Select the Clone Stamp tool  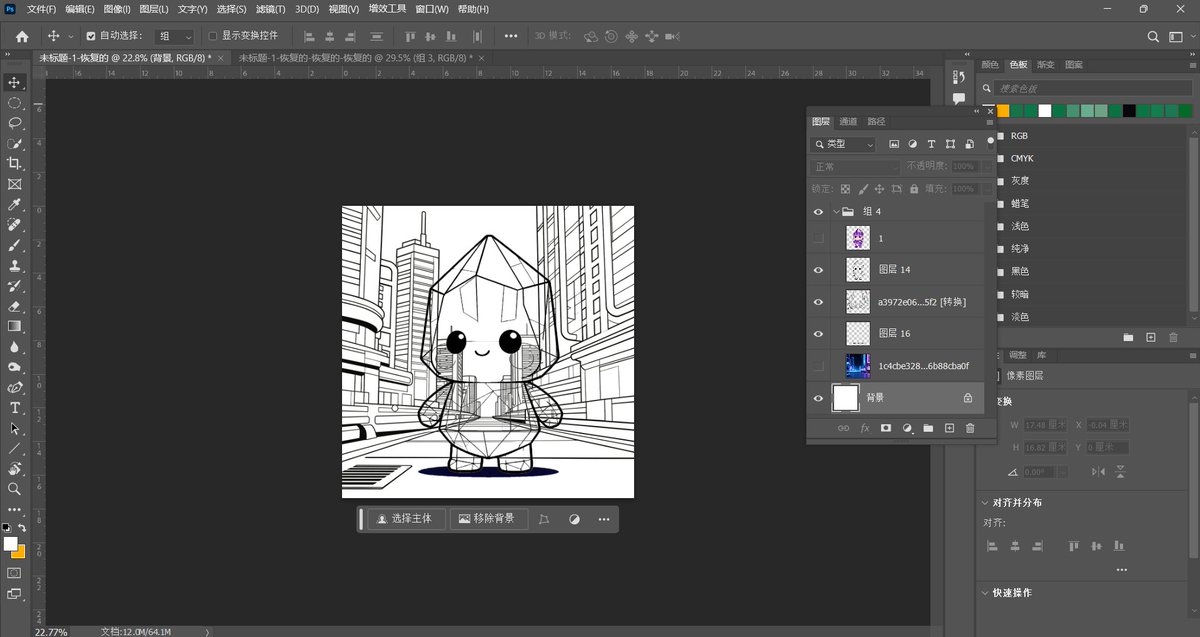click(15, 266)
